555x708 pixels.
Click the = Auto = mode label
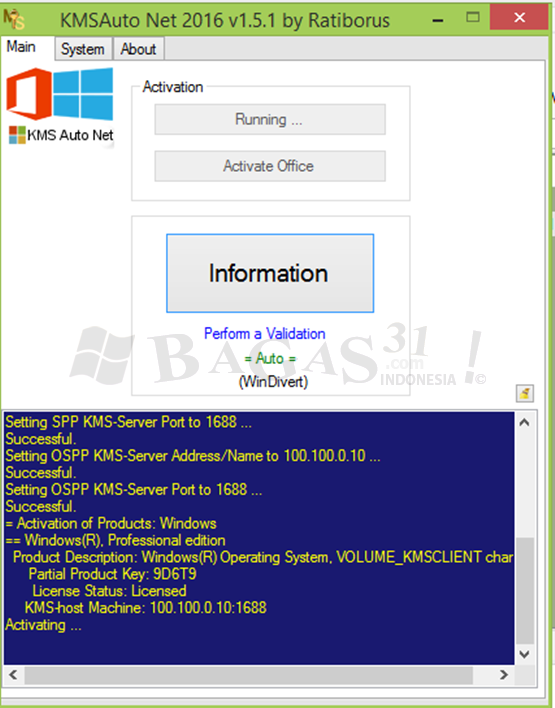coord(270,359)
